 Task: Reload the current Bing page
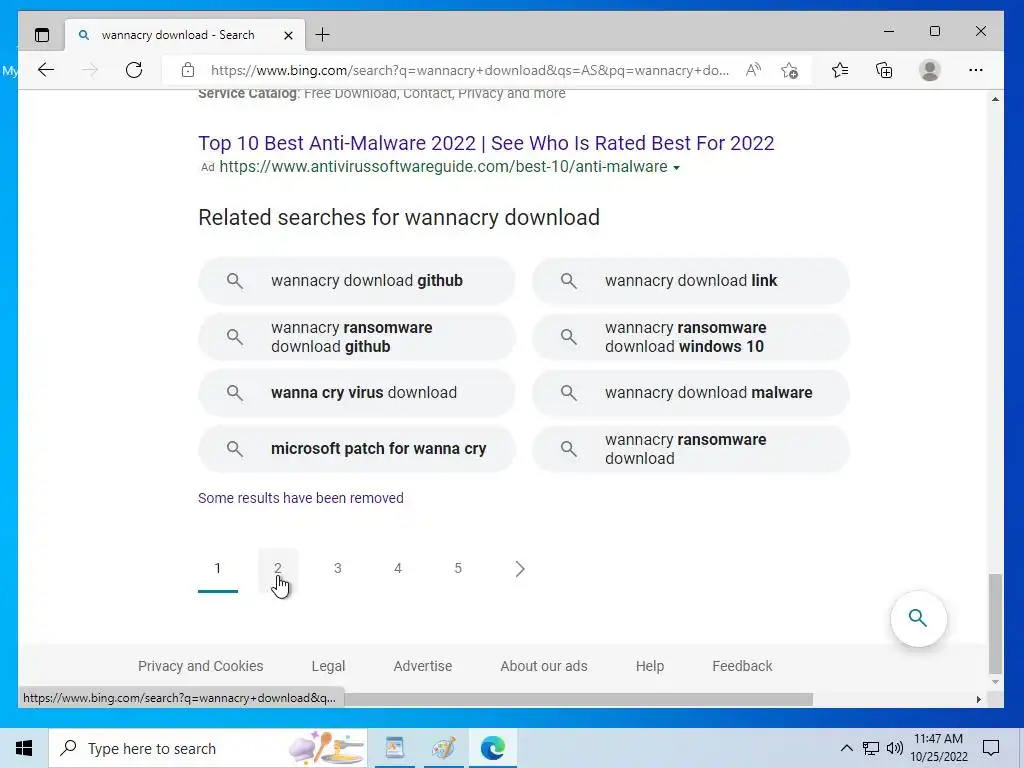134,70
